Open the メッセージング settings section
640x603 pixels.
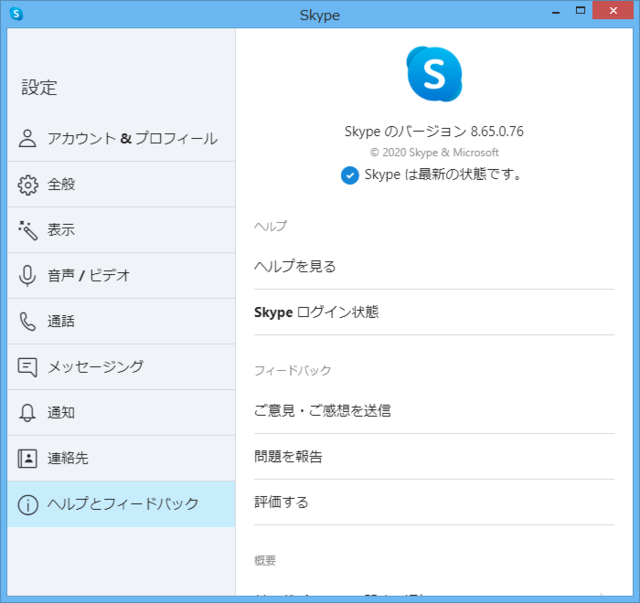[x=121, y=367]
